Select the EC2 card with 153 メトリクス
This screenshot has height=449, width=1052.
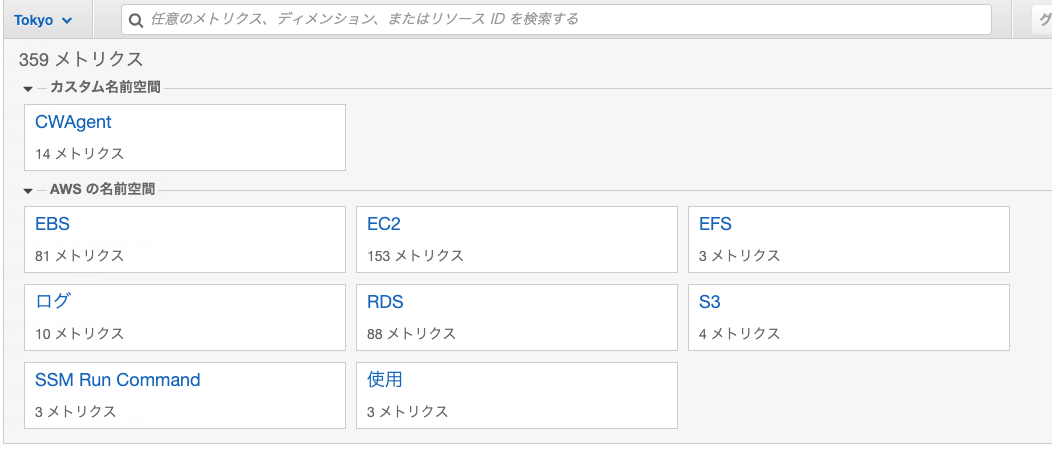coord(517,240)
